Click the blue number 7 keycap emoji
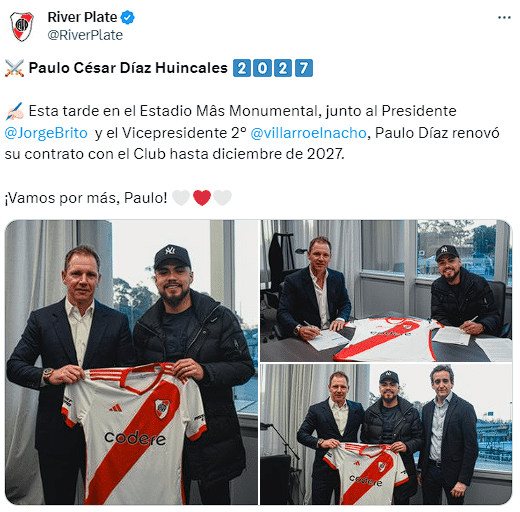This screenshot has width=520, height=512. pos(304,68)
